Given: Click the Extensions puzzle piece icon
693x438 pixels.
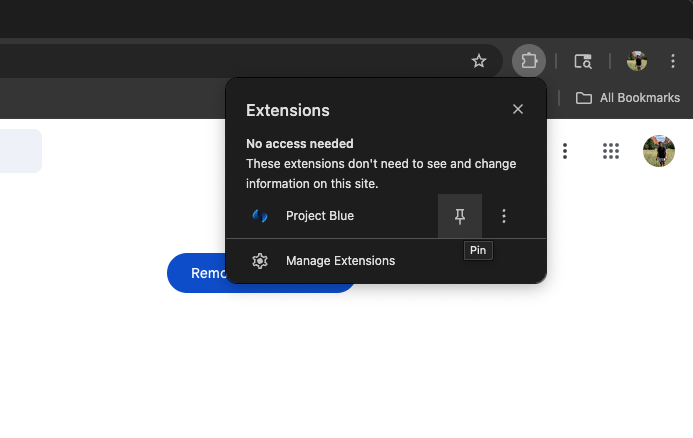Looking at the screenshot, I should click(x=529, y=61).
